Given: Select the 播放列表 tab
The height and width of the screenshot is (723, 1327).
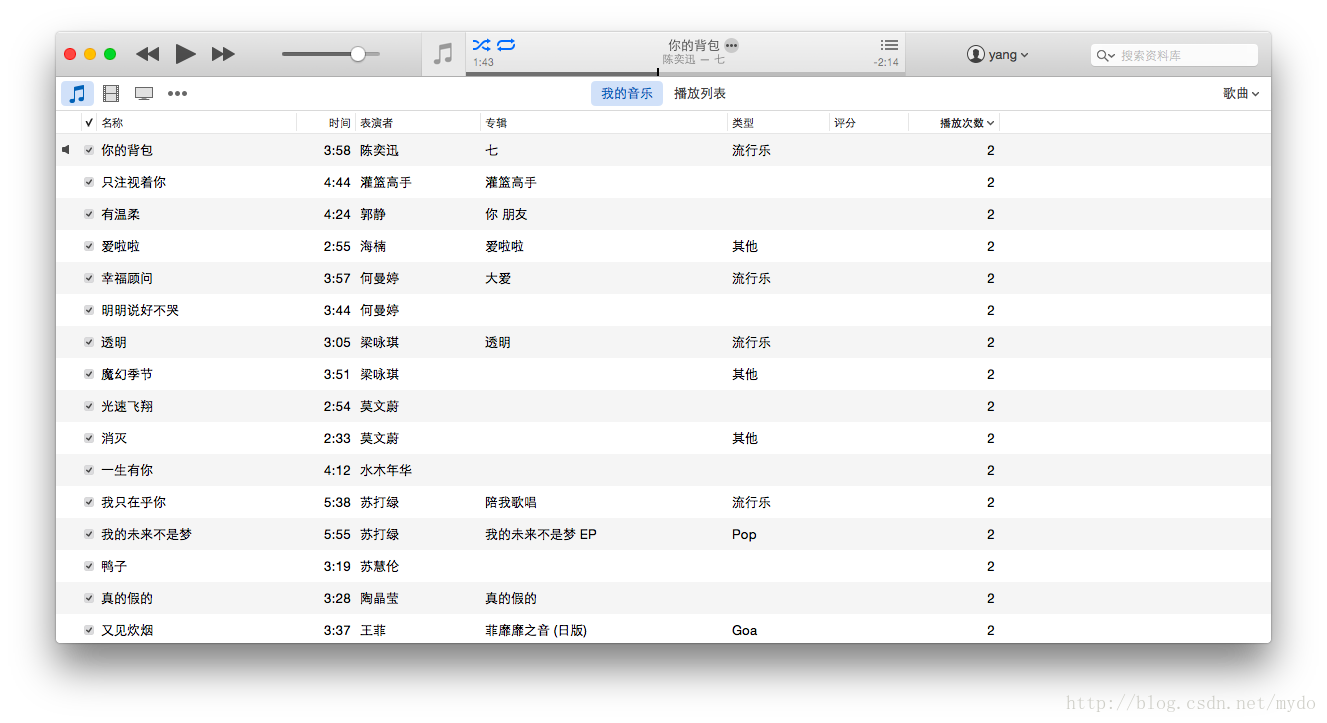Looking at the screenshot, I should (x=700, y=93).
